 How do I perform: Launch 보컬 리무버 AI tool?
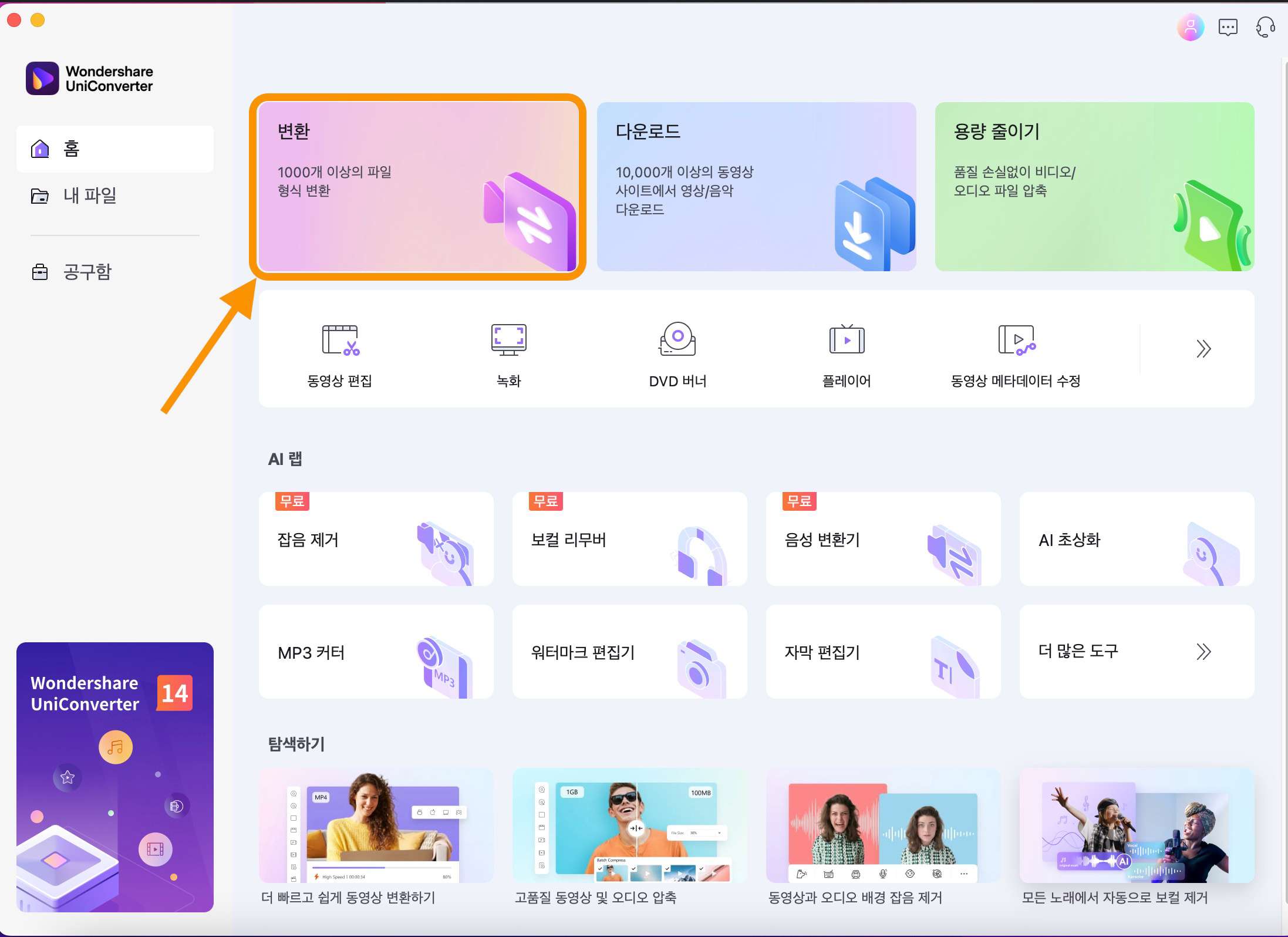(x=629, y=539)
